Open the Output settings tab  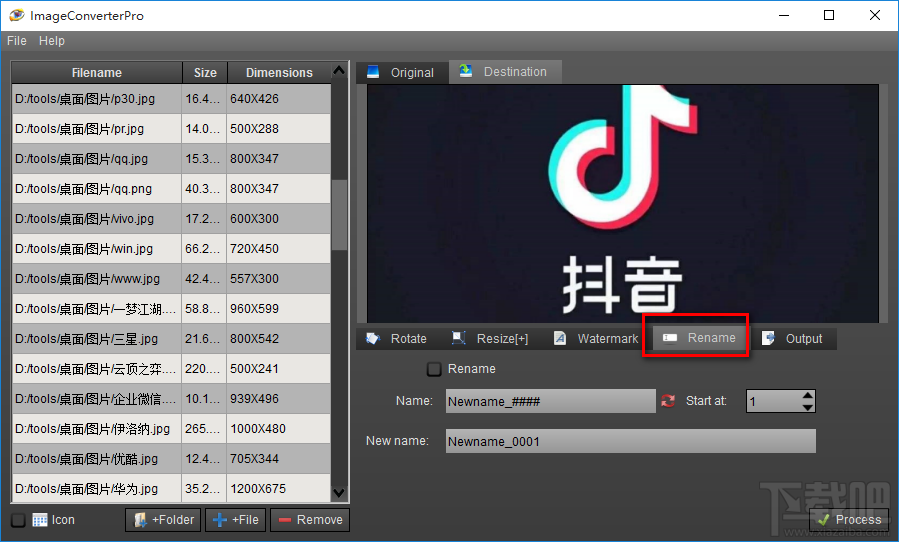pyautogui.click(x=794, y=338)
